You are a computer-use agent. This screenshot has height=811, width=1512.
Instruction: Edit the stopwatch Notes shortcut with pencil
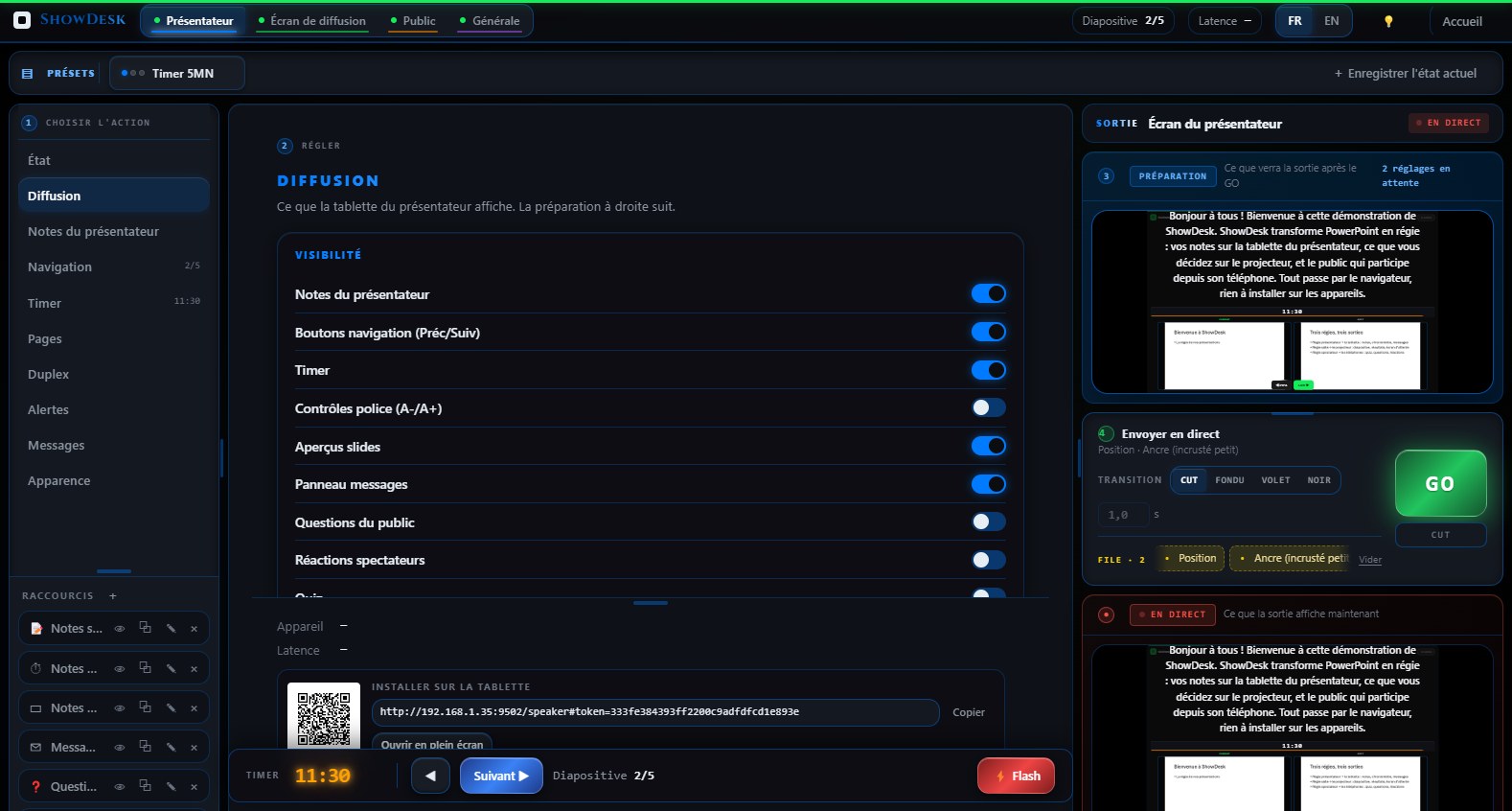[171, 668]
